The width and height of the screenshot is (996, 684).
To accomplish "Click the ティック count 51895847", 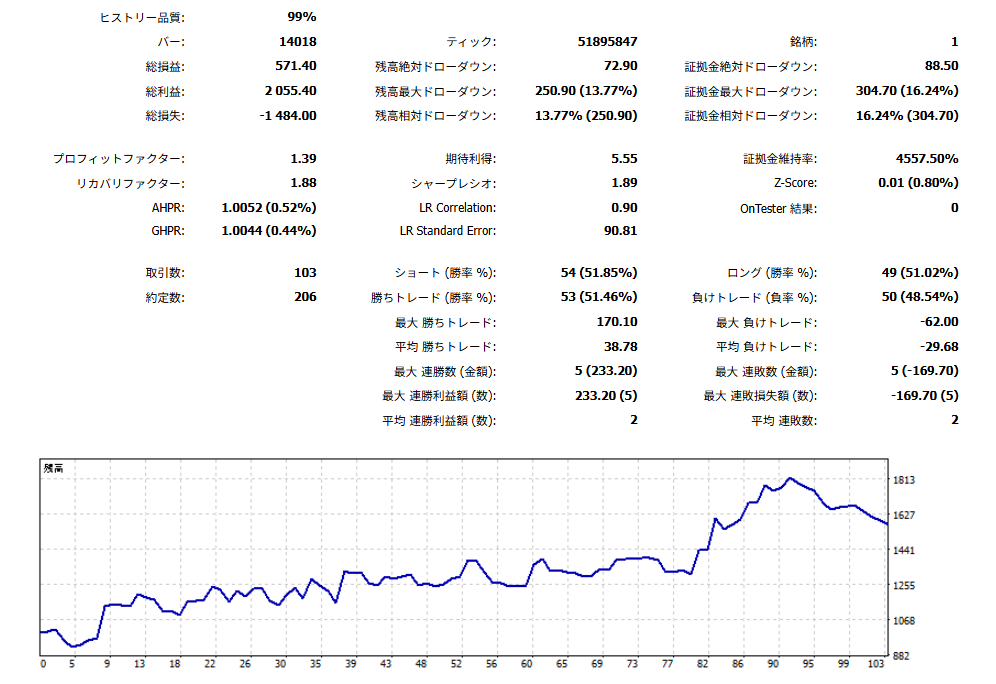I will [x=607, y=42].
